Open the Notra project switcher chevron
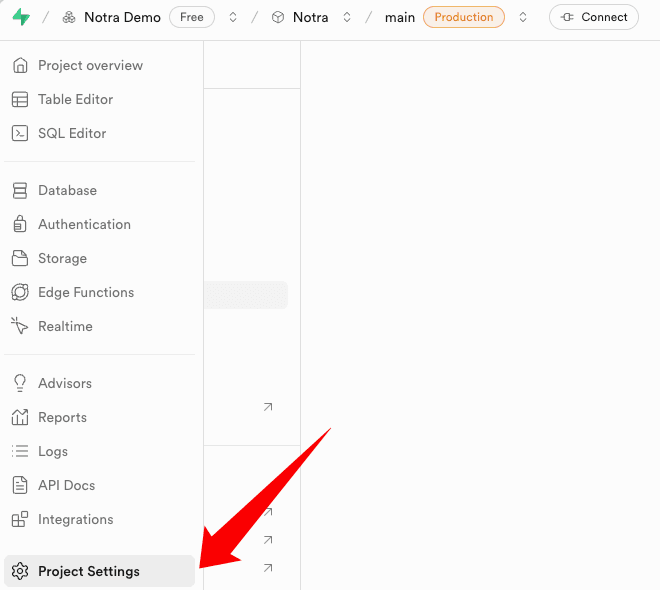The image size is (660, 590). click(347, 17)
